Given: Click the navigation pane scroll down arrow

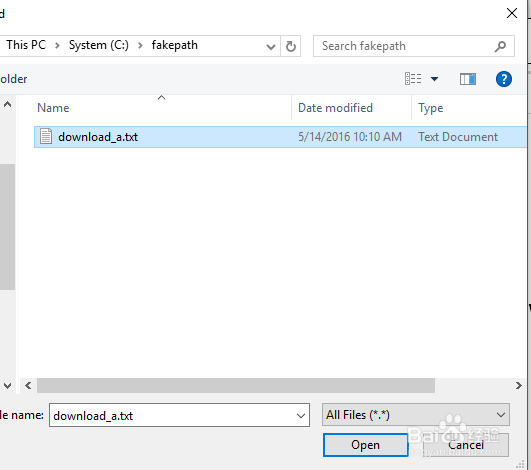Looking at the screenshot, I should coord(7,385).
